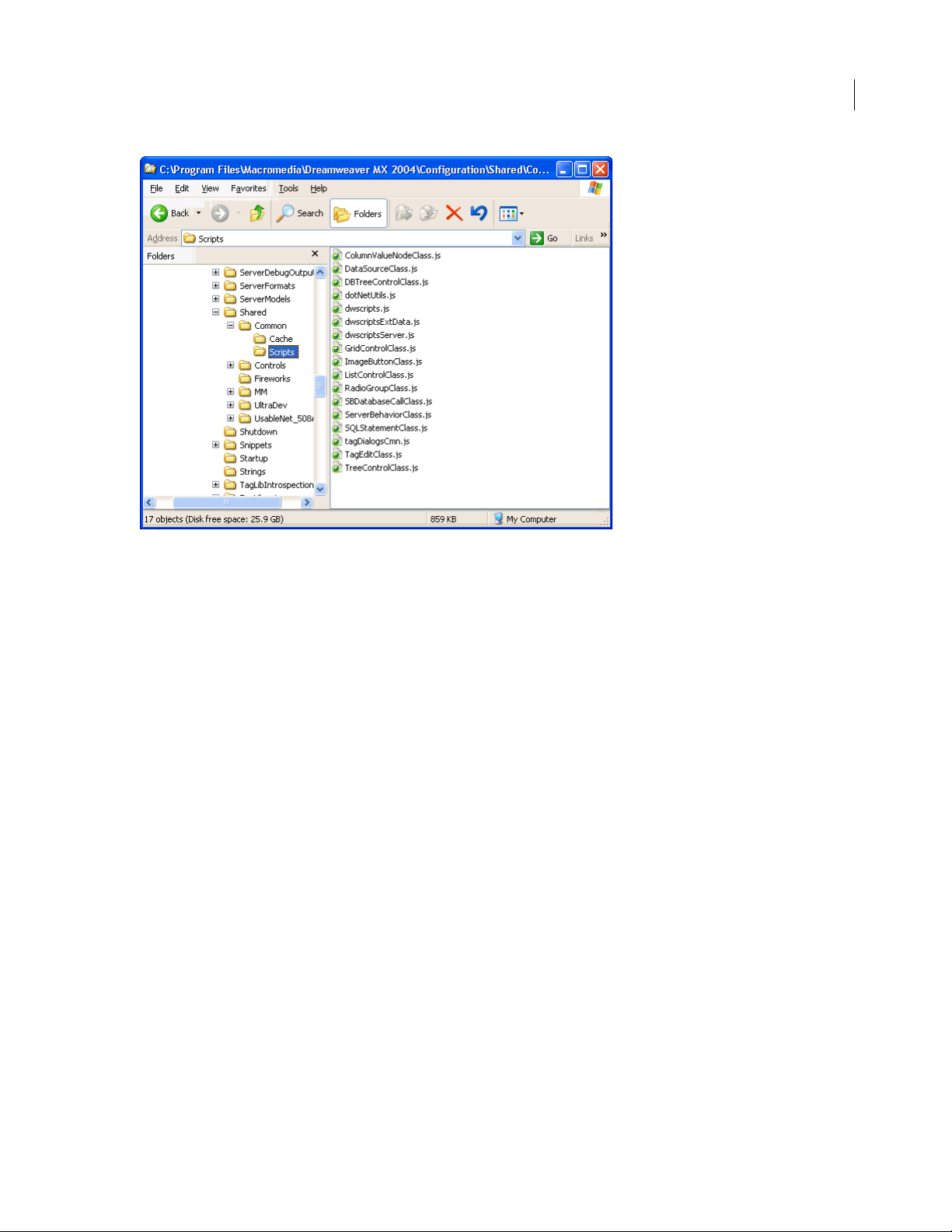Open the View menu

pyautogui.click(x=210, y=188)
